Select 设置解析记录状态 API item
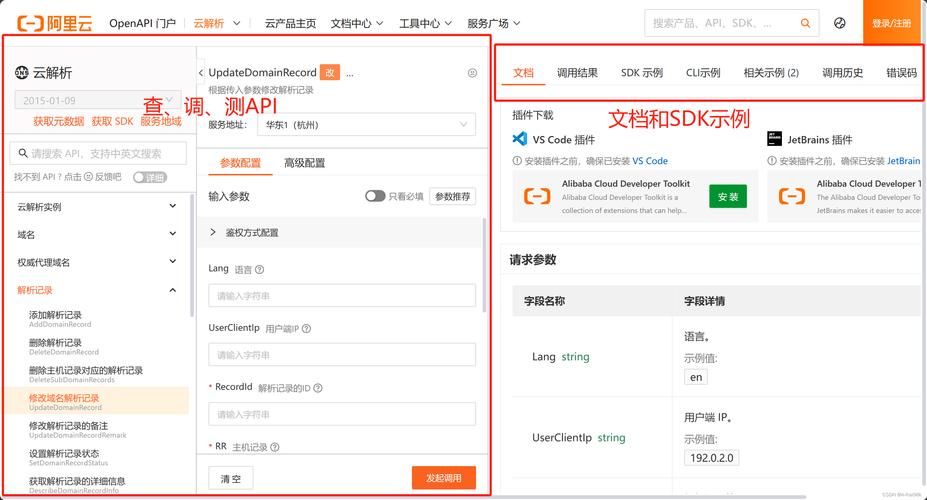 point(97,457)
